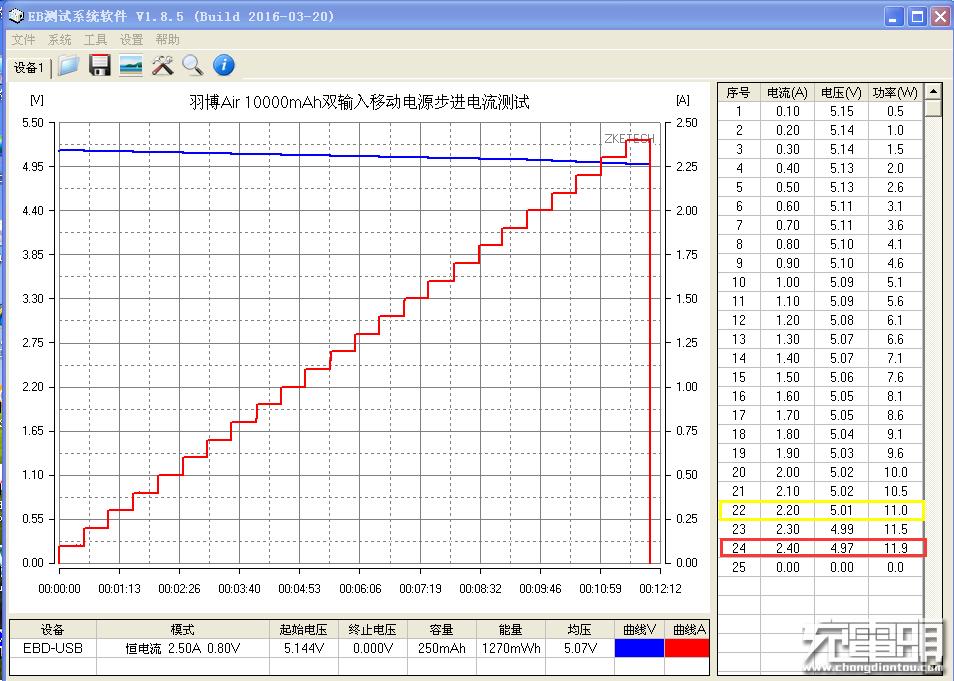Select row 22 in the data table
Viewport: 954px width, 681px height.
pyautogui.click(x=820, y=510)
